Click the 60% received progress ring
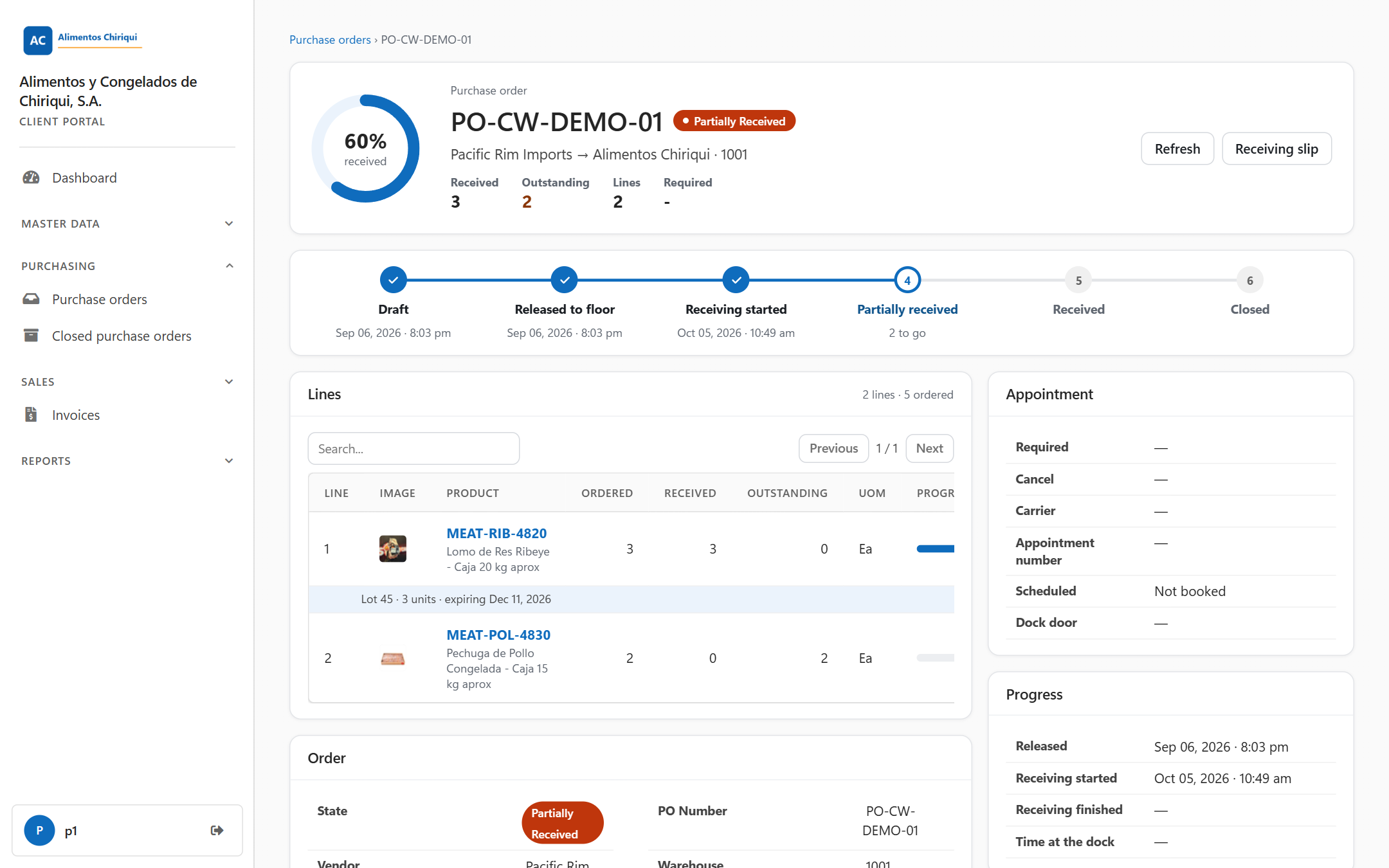This screenshot has height=868, width=1389. 365,149
